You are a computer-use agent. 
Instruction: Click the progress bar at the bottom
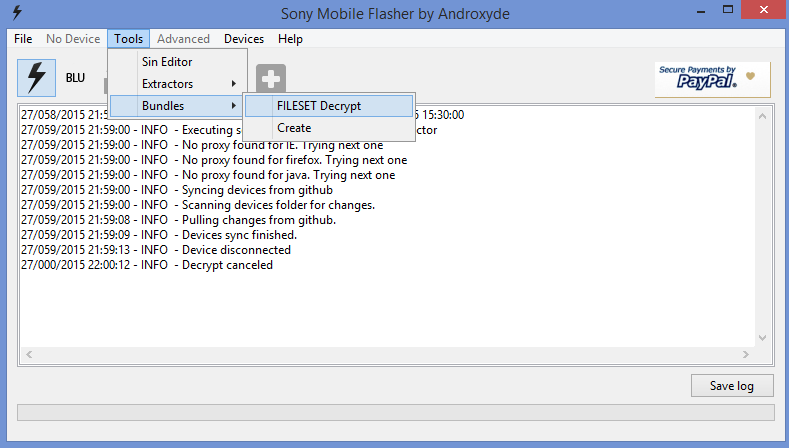(395, 413)
